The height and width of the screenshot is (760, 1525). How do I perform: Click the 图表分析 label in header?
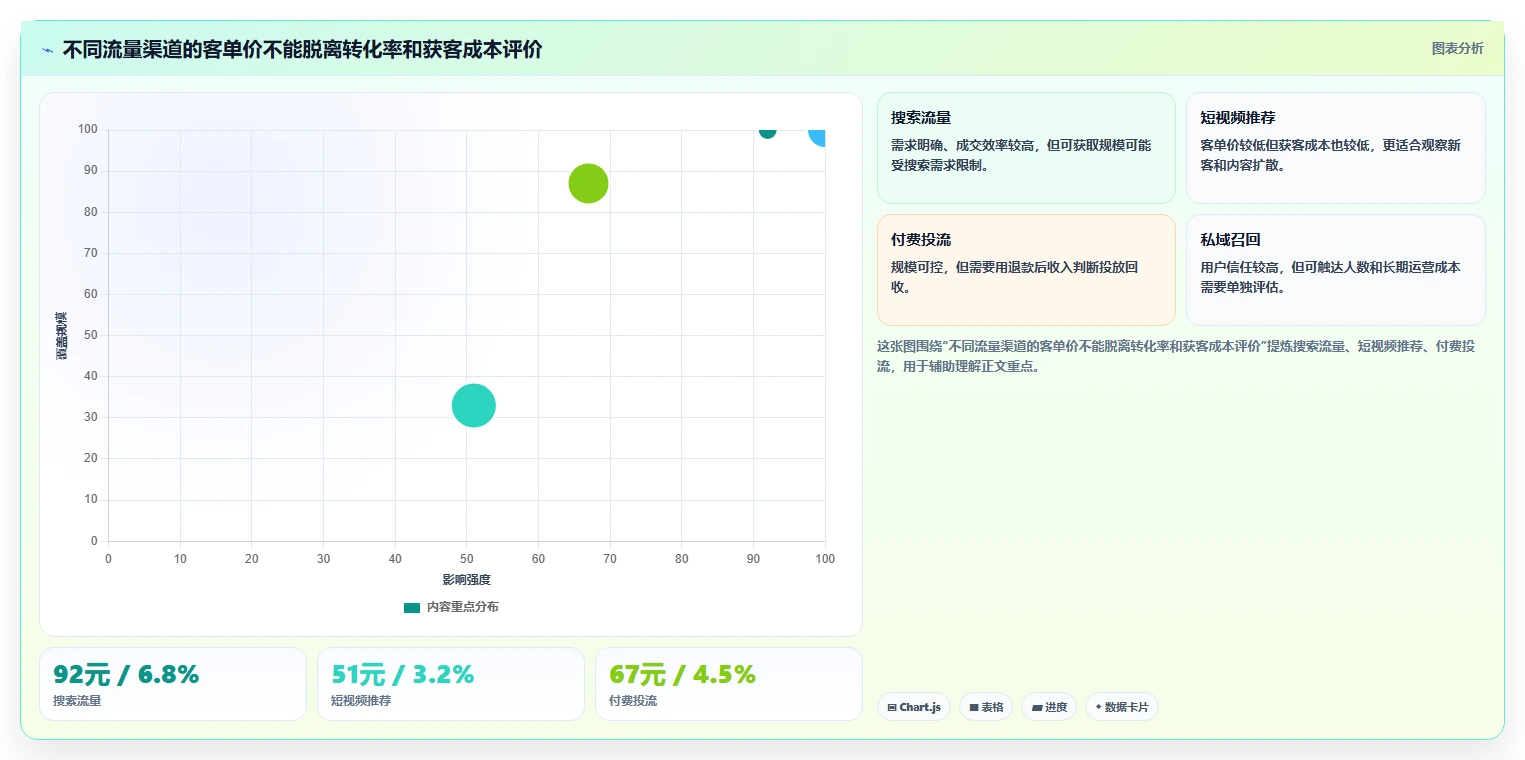pos(1457,48)
